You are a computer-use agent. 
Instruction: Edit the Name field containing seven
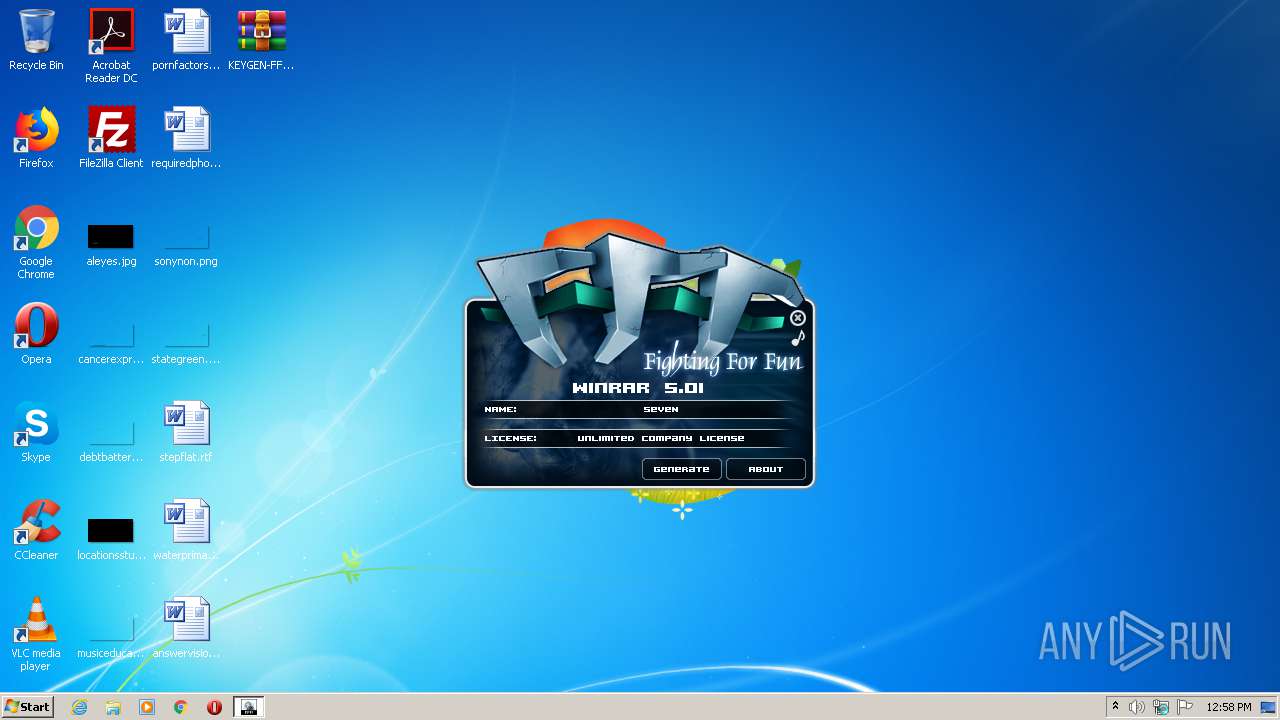tap(661, 409)
